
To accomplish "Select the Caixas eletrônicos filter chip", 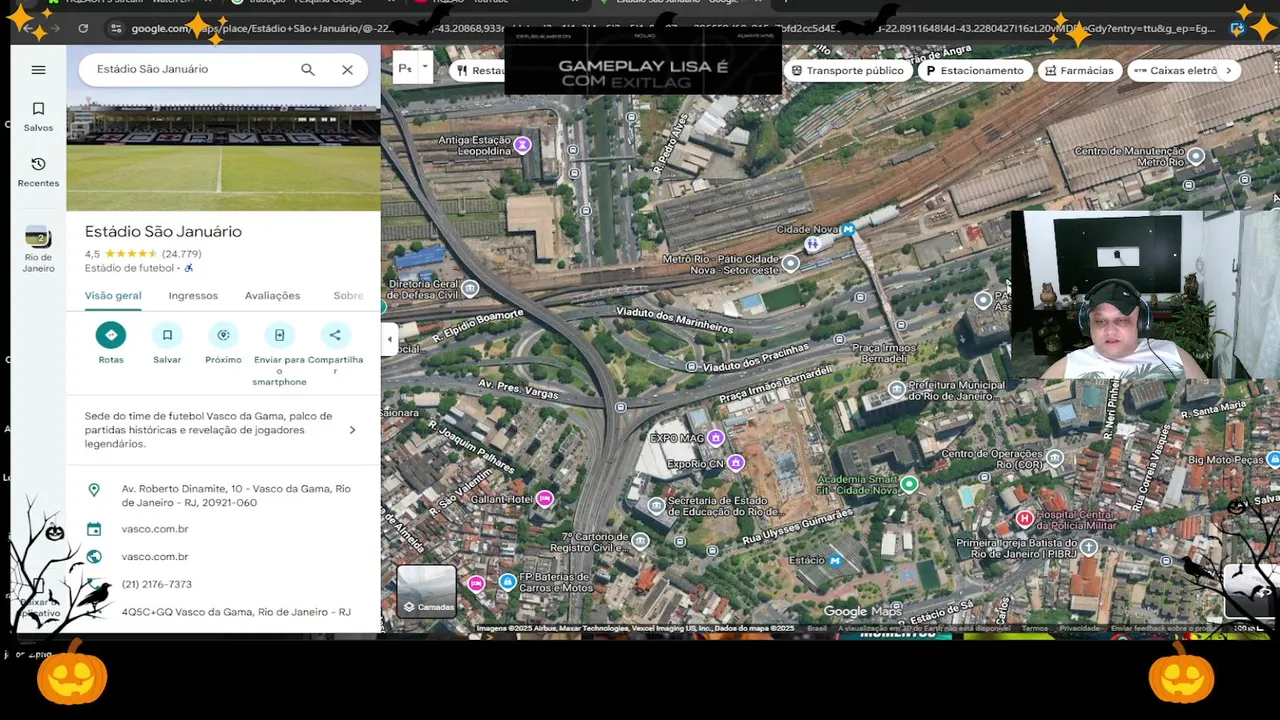I will [x=1175, y=70].
